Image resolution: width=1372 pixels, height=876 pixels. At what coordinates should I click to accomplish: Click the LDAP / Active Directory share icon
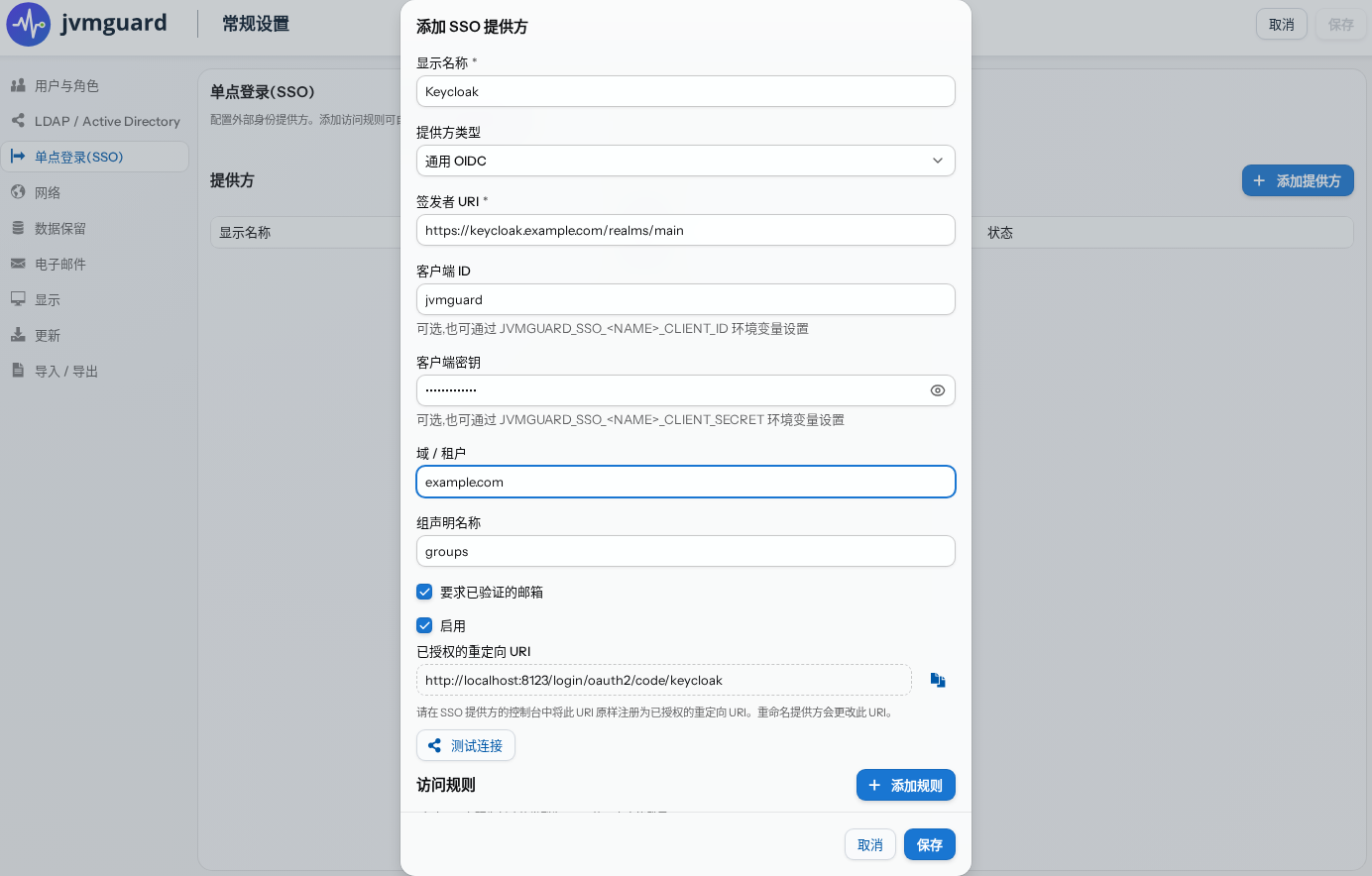18,121
